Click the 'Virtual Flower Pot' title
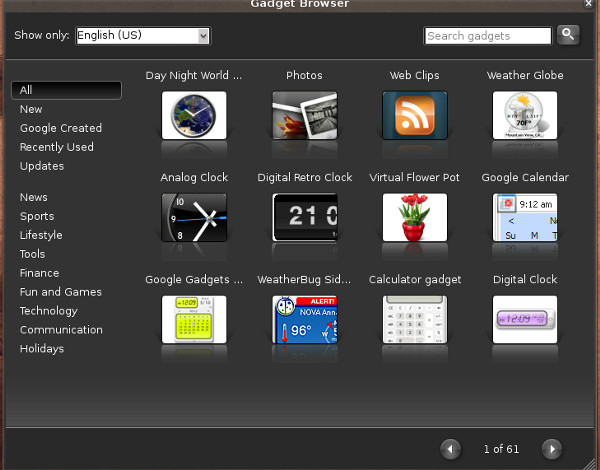This screenshot has width=600, height=470. pos(414,178)
